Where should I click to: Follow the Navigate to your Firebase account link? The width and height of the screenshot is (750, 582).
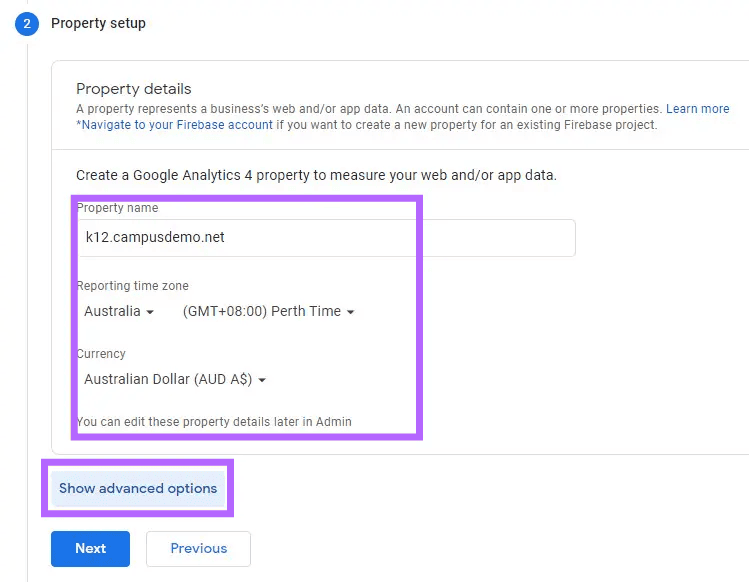pos(175,125)
